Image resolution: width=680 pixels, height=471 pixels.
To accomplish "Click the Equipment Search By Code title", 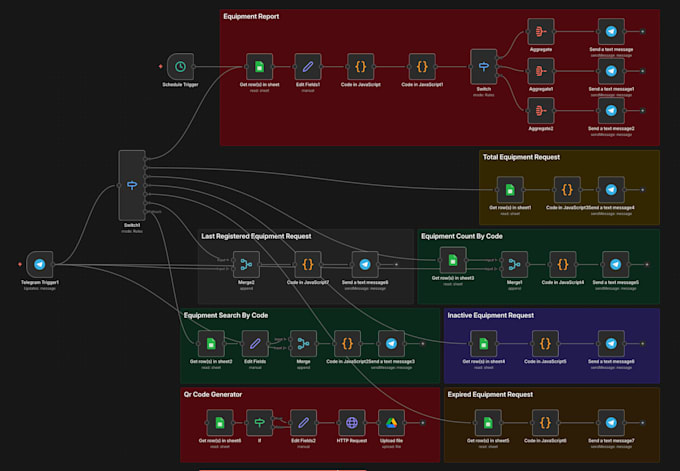I will [226, 315].
